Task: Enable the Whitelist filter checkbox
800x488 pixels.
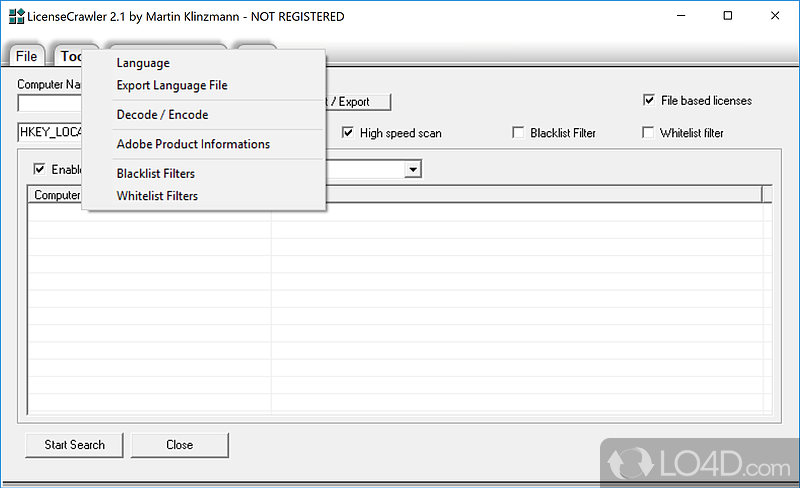Action: pyautogui.click(x=647, y=133)
